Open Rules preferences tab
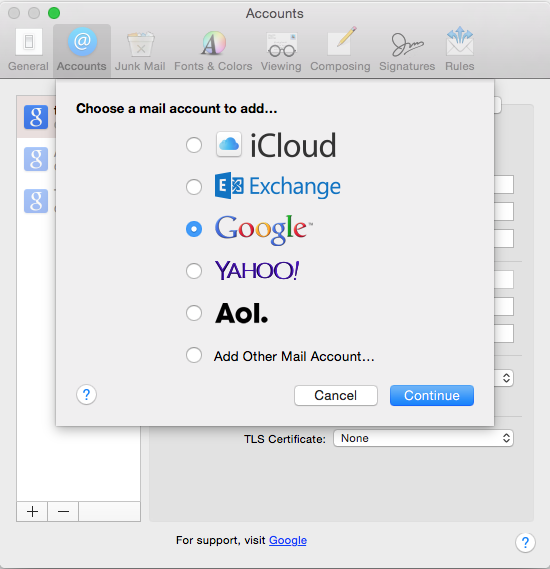Image resolution: width=550 pixels, height=569 pixels. (460, 50)
